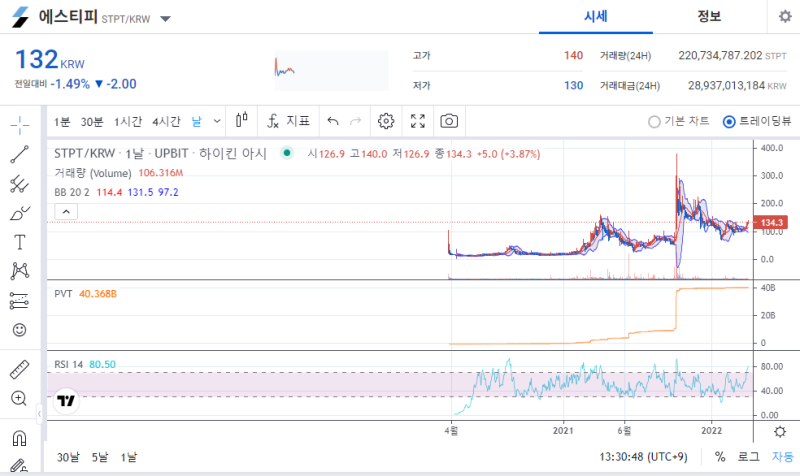Viewport: 800px width, 476px height.
Task: Set interval to 4시간
Action: click(x=166, y=122)
